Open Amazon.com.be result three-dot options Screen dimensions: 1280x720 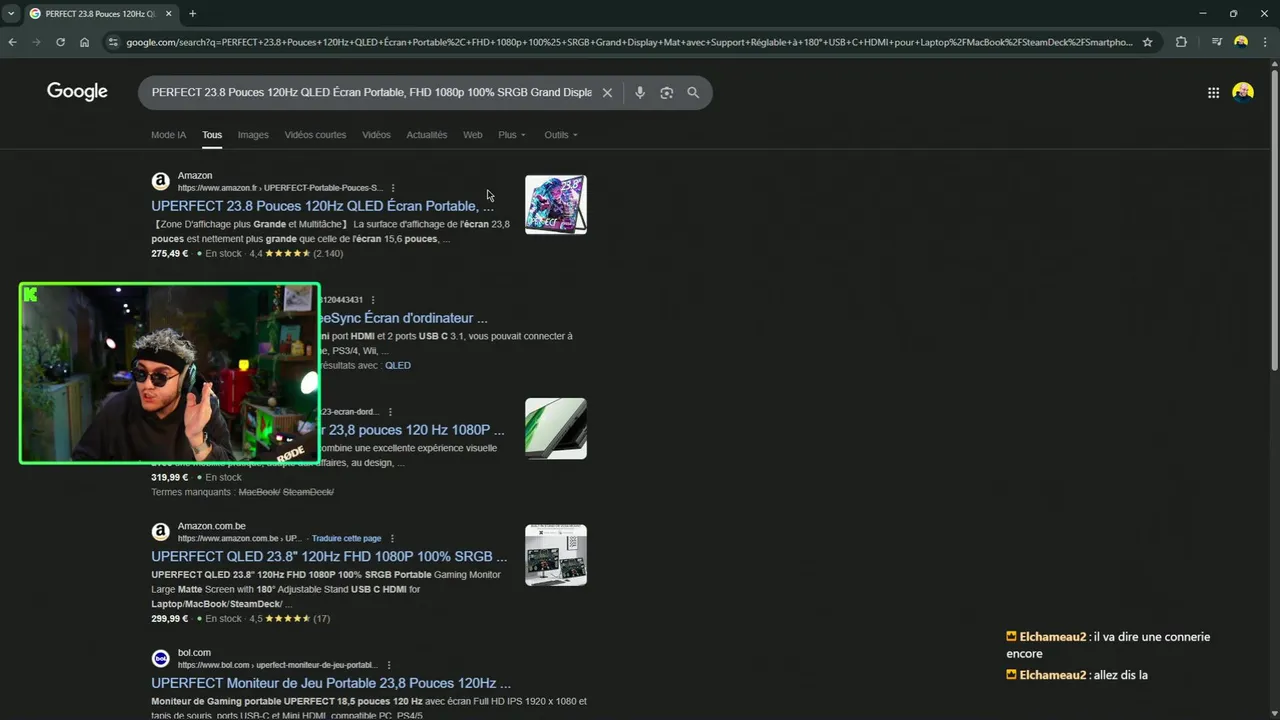[392, 539]
